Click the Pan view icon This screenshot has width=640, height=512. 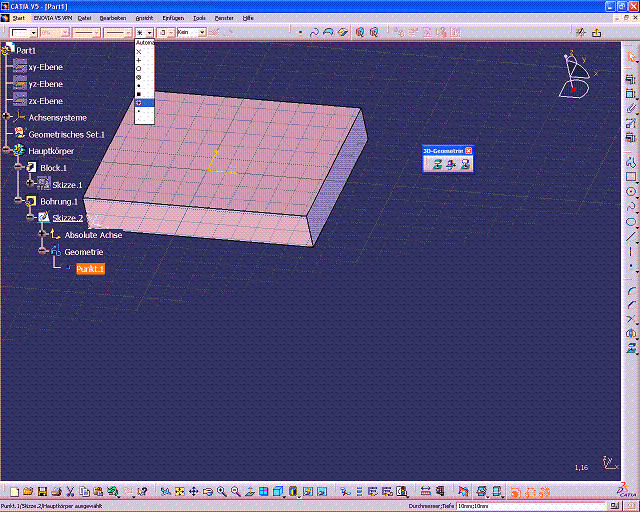(193, 492)
